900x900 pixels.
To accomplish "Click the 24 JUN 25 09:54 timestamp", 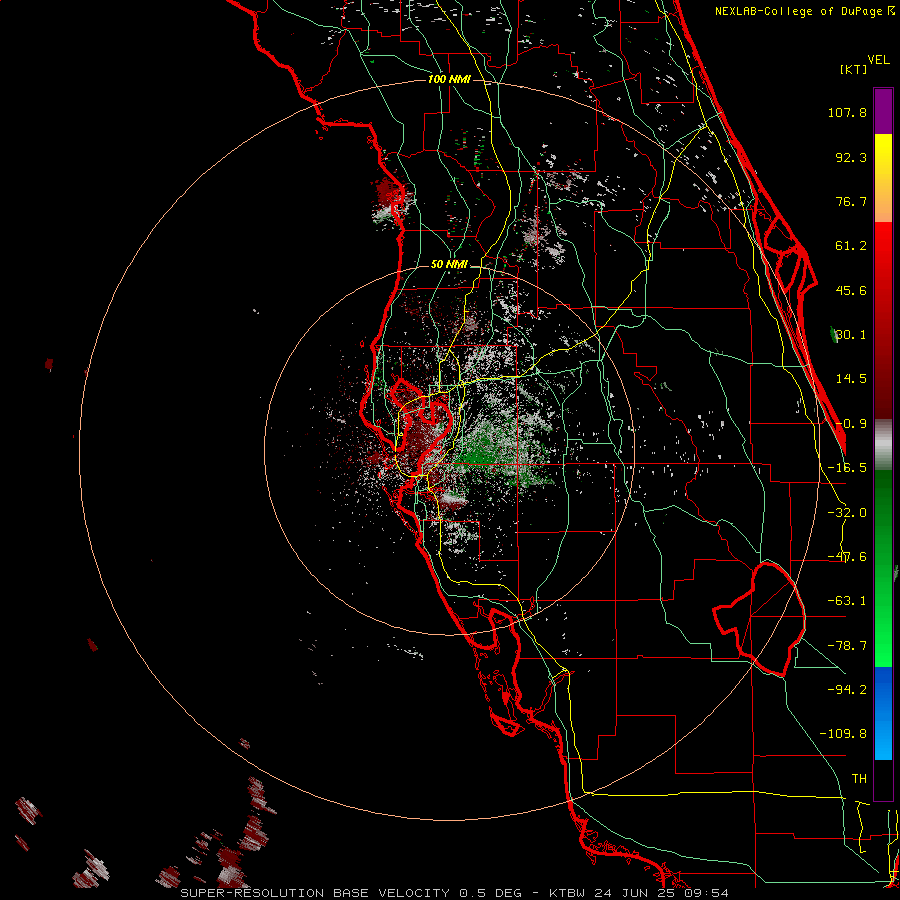I will click(x=662, y=893).
